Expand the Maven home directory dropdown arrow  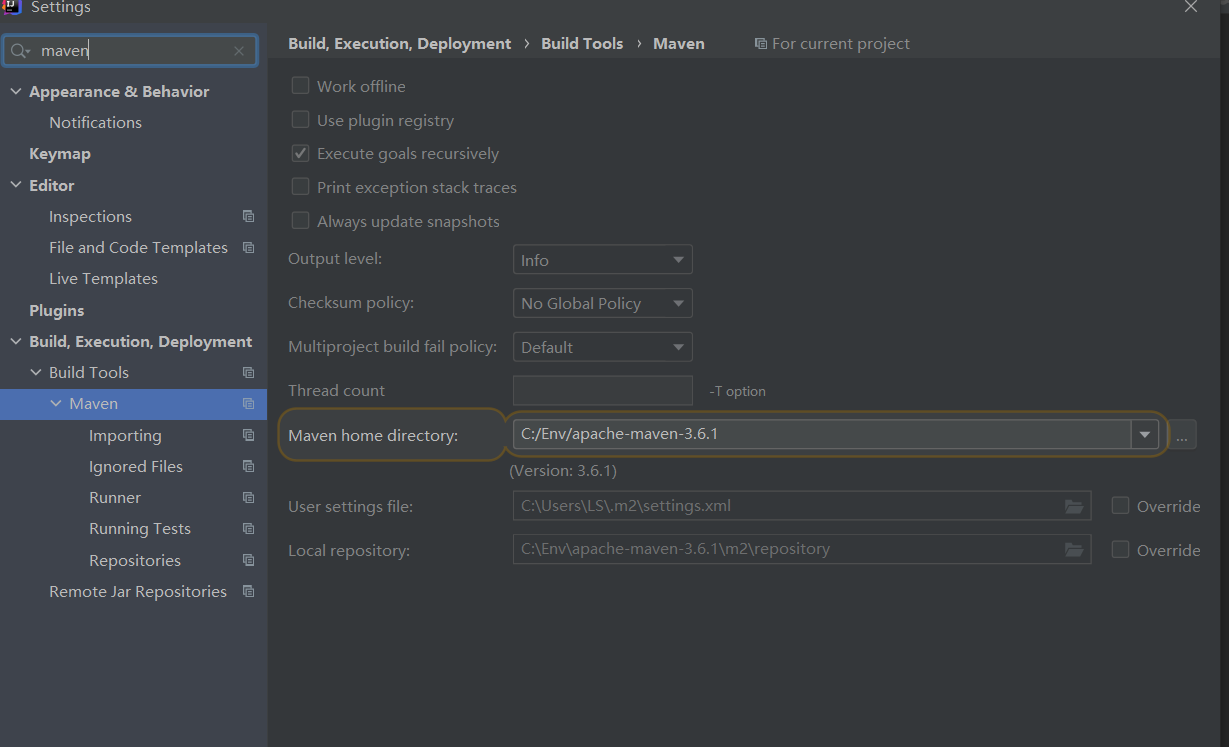point(1145,435)
